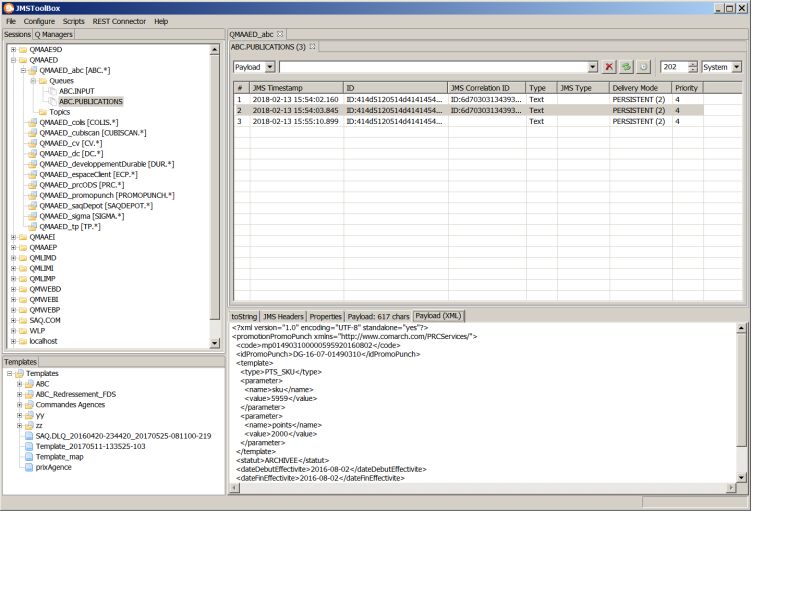Select message row 2 in the table
Viewport: 800px width, 614px height.
click(x=400, y=110)
